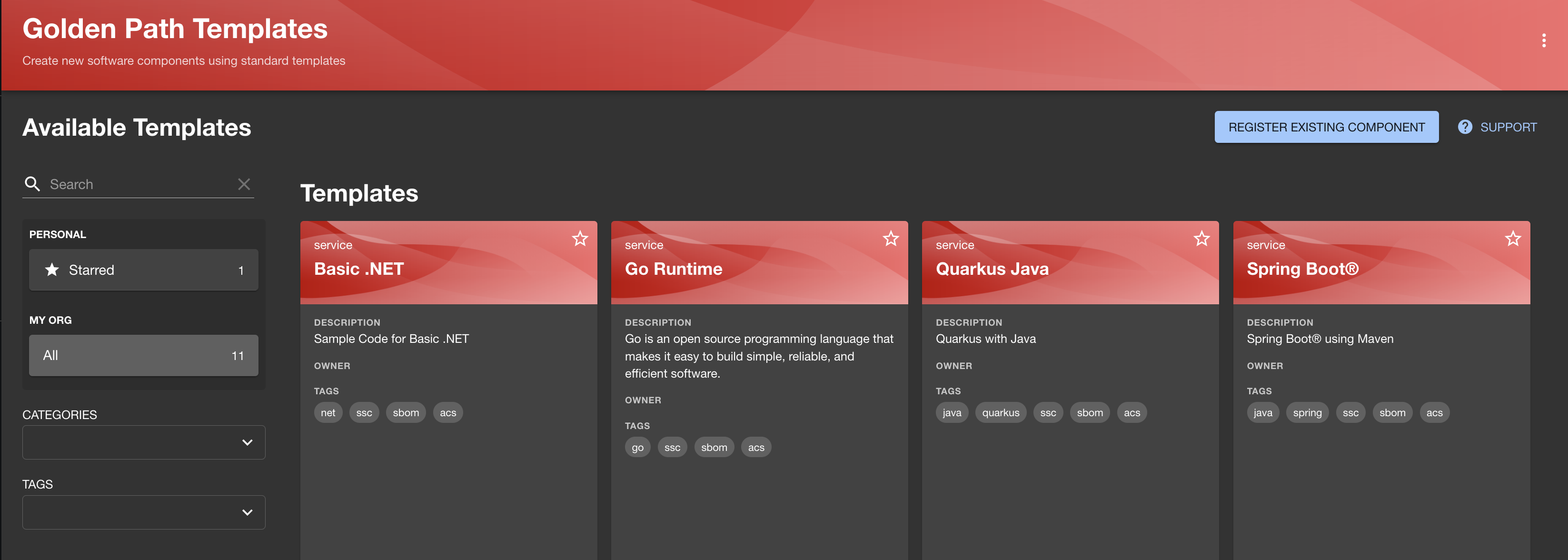Viewport: 1568px width, 560px height.
Task: Click the java tag on Quarkus Java
Action: (x=952, y=413)
